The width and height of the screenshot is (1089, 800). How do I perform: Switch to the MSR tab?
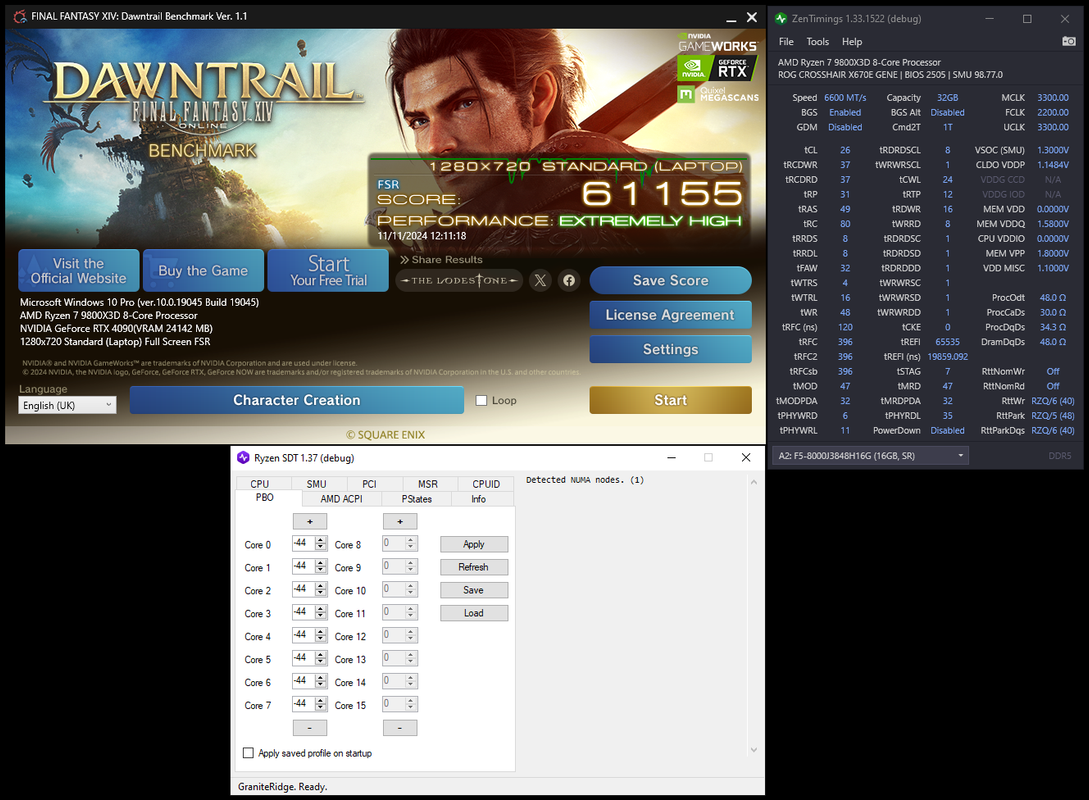tap(428, 484)
